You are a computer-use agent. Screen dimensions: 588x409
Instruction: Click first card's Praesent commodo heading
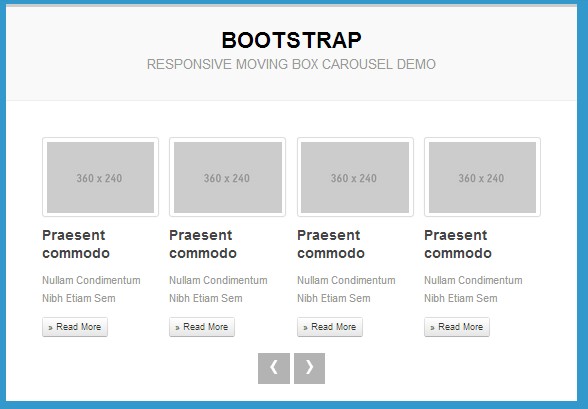coord(76,244)
